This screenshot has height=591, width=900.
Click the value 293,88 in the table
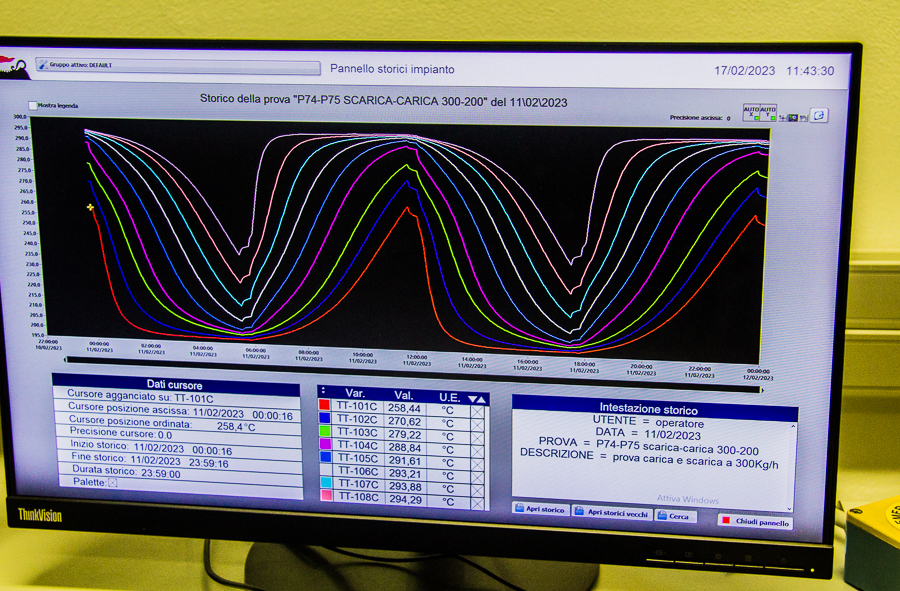406,487
